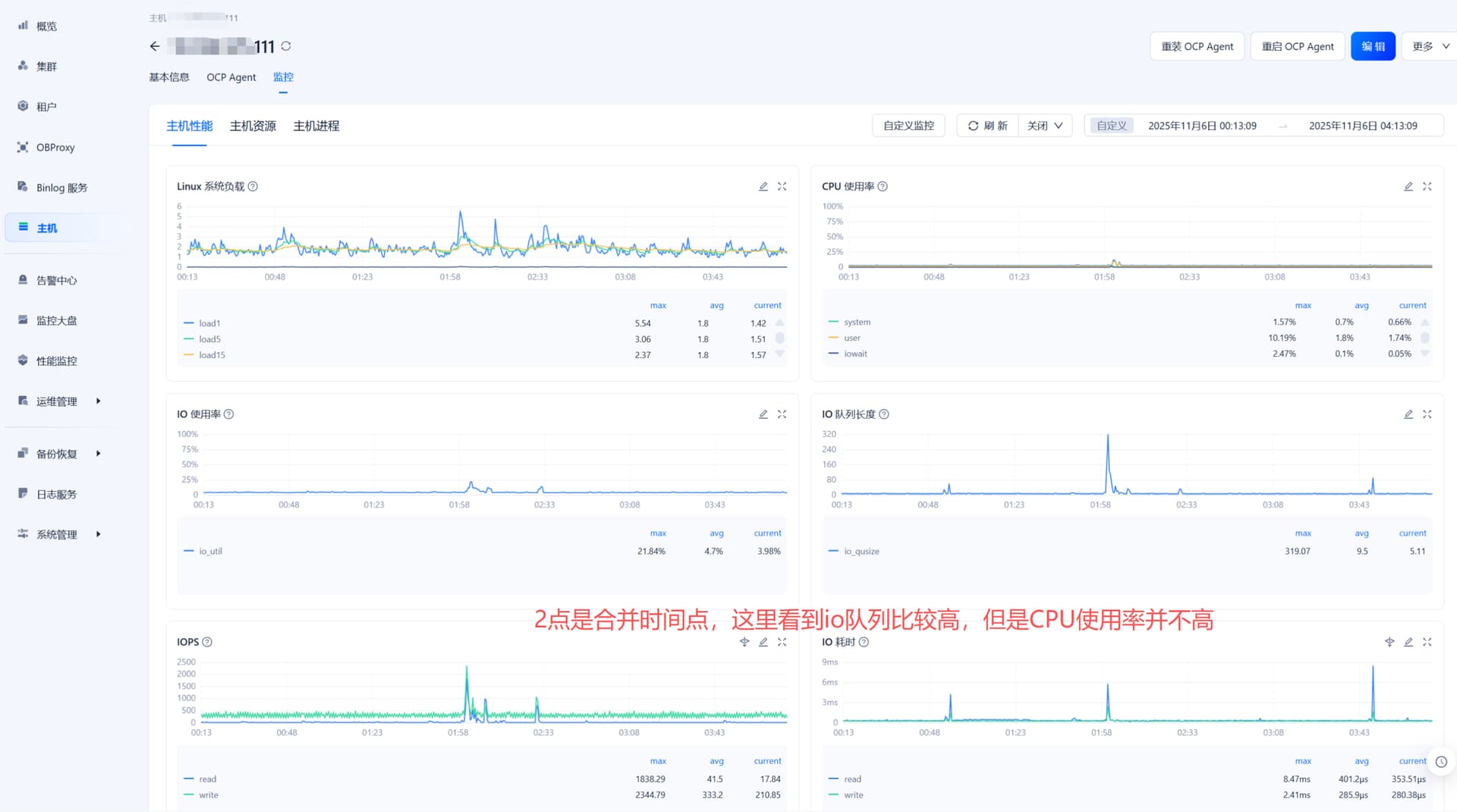Edit the Linux 系统负载 chart

pos(763,187)
